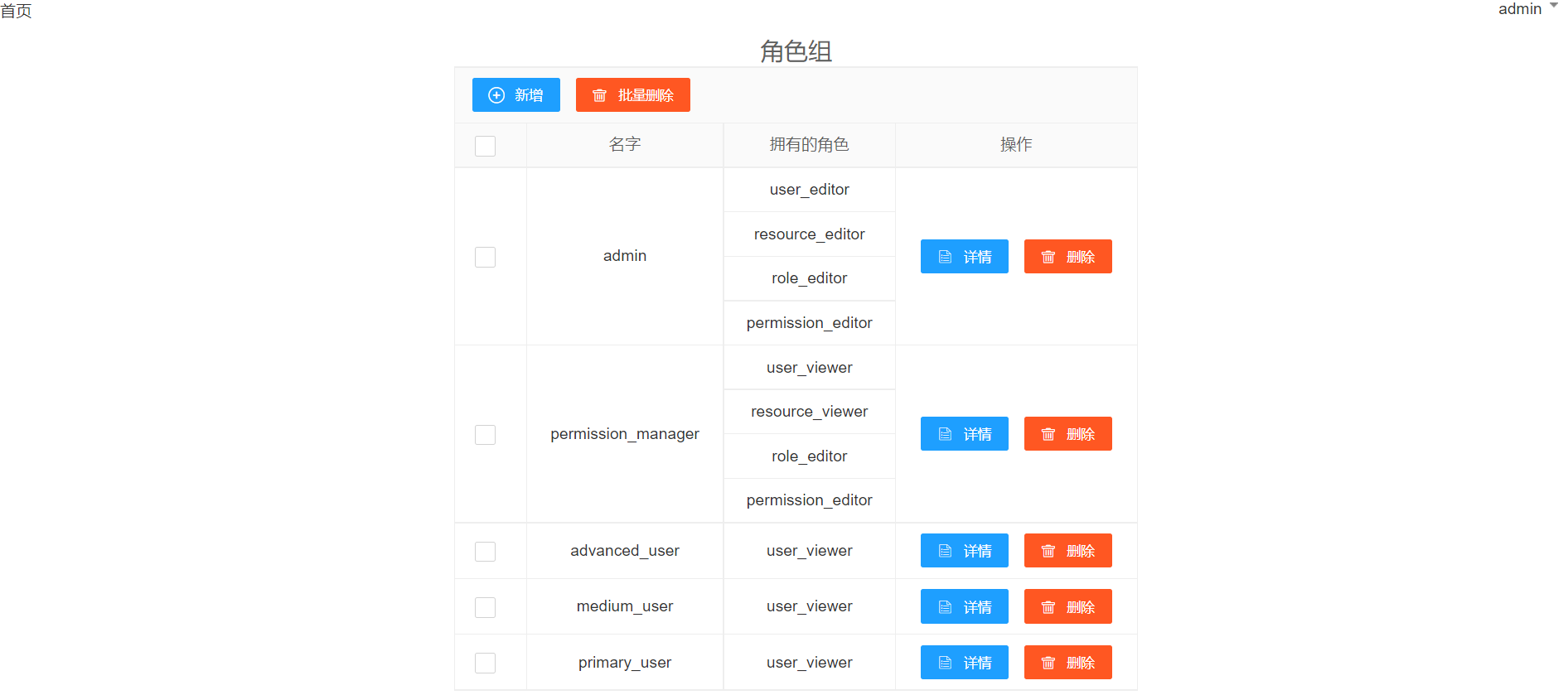Delete via 删除 label in permission_manager row

(x=1081, y=434)
